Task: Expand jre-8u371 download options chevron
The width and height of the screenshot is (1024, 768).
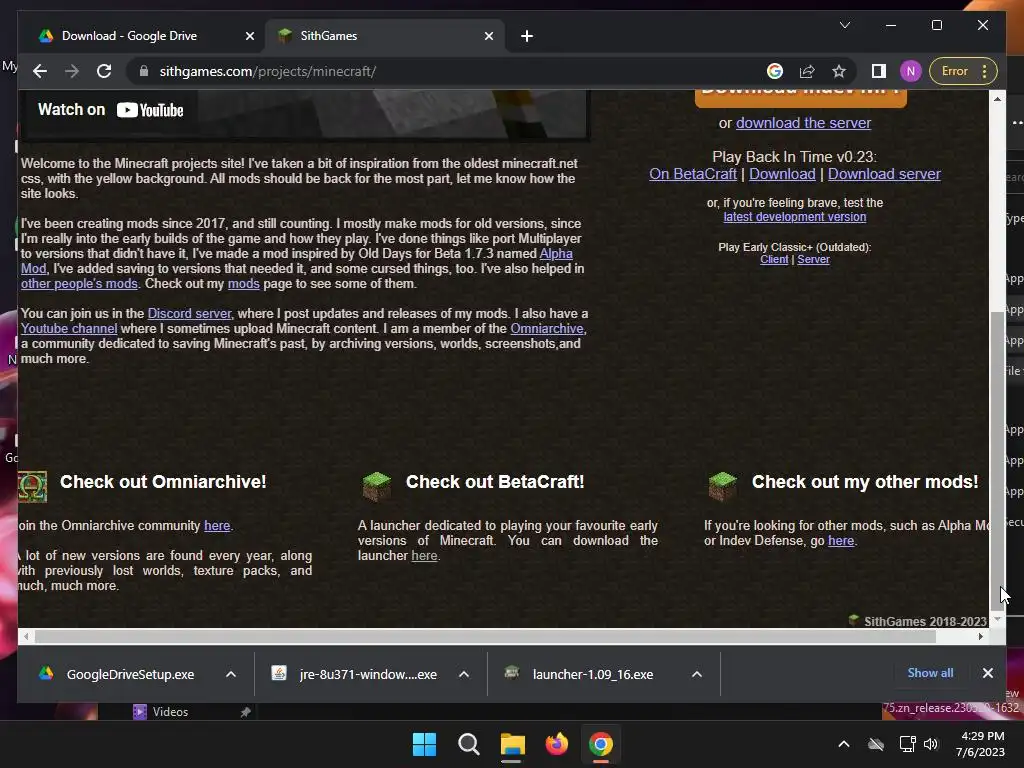Action: 464,674
